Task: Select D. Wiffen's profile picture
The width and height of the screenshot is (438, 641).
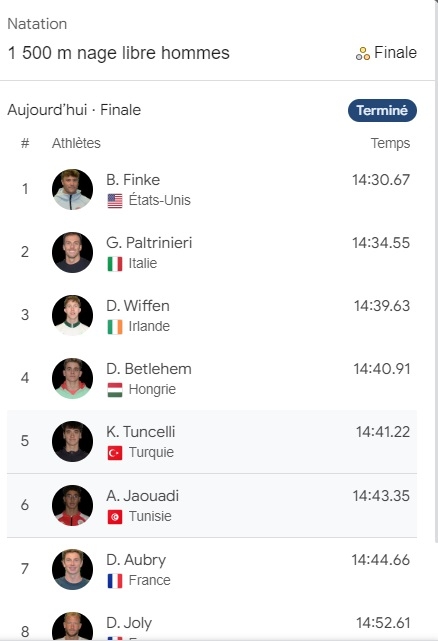Action: (x=72, y=315)
